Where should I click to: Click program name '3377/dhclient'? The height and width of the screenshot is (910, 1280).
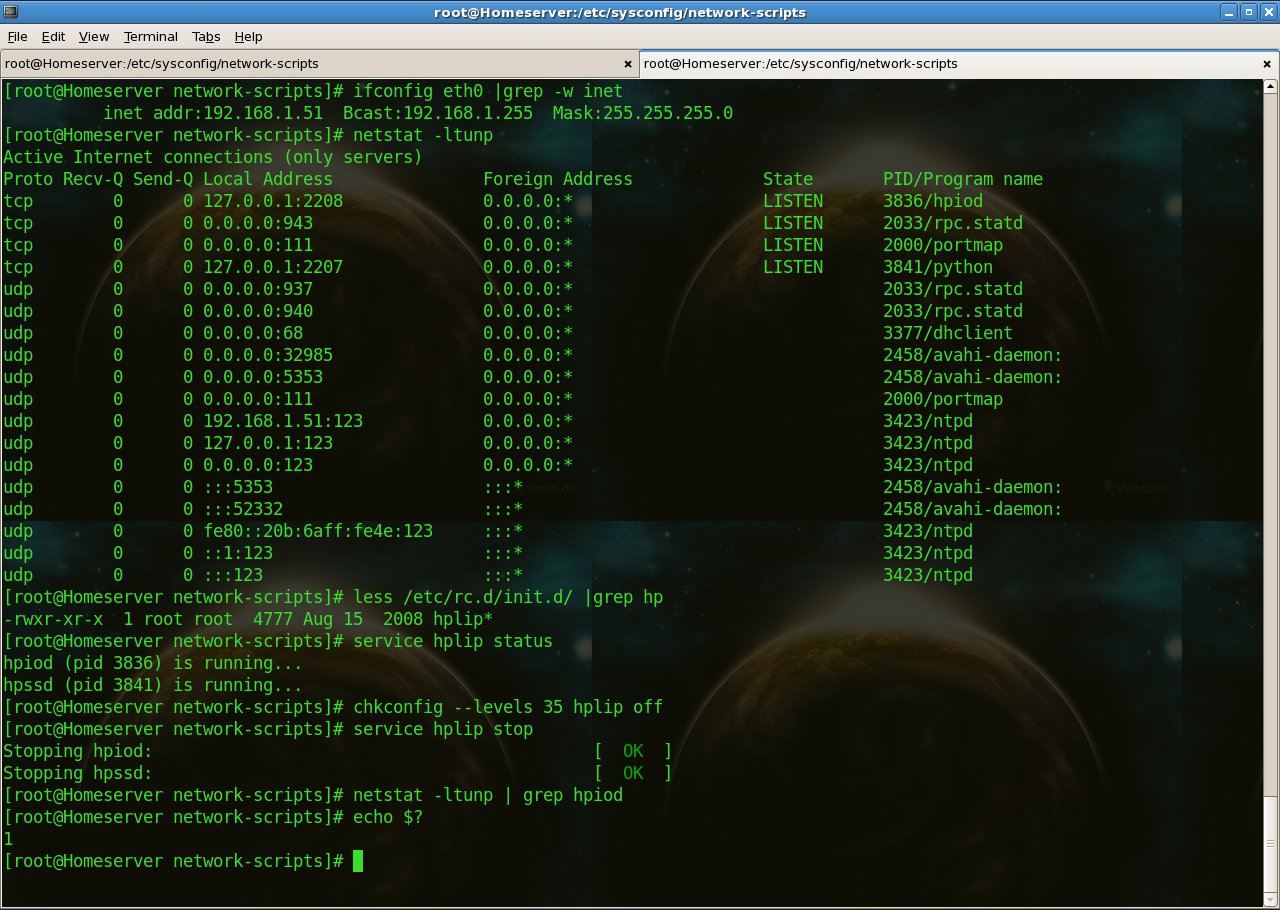click(x=948, y=333)
